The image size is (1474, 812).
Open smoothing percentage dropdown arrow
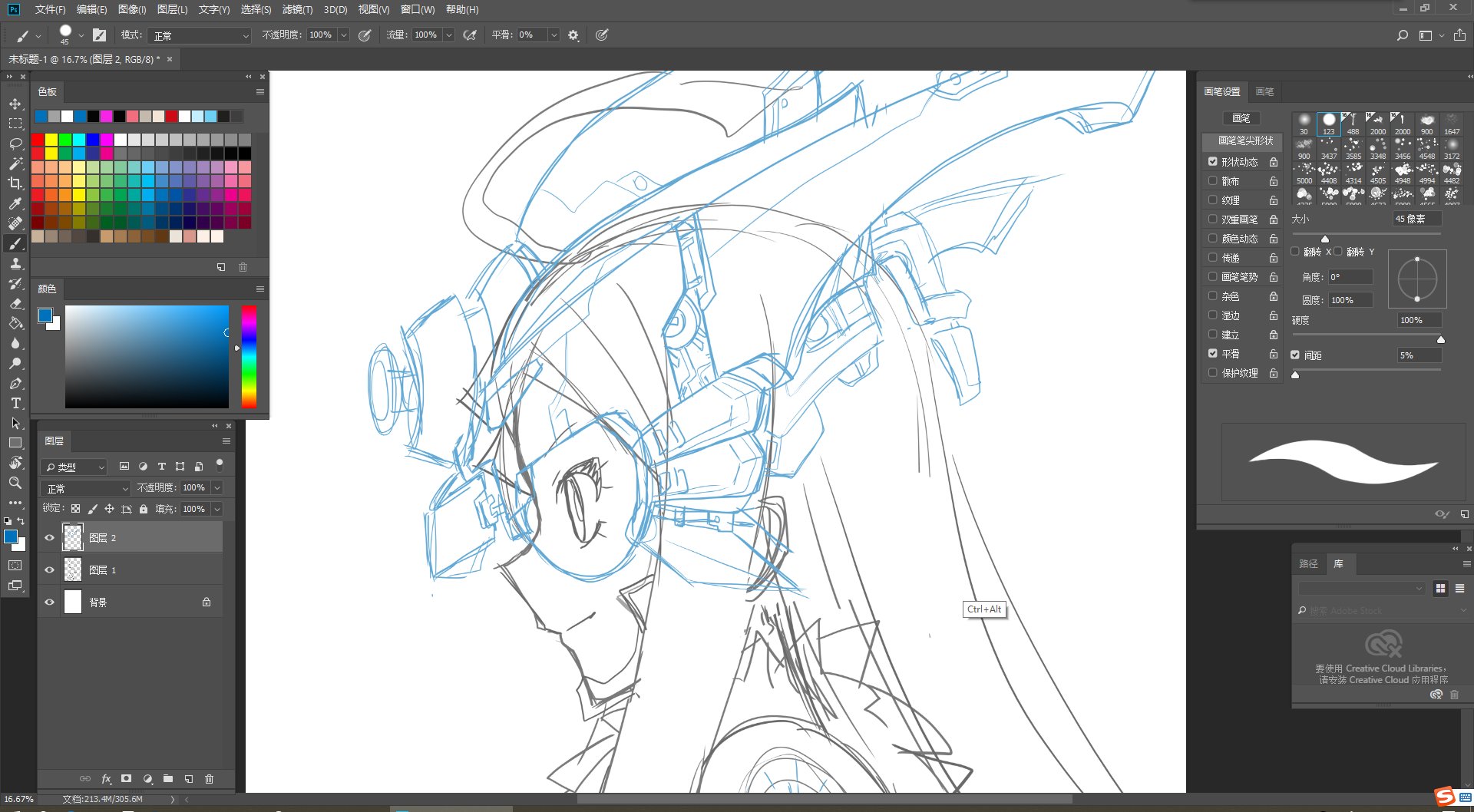click(554, 35)
